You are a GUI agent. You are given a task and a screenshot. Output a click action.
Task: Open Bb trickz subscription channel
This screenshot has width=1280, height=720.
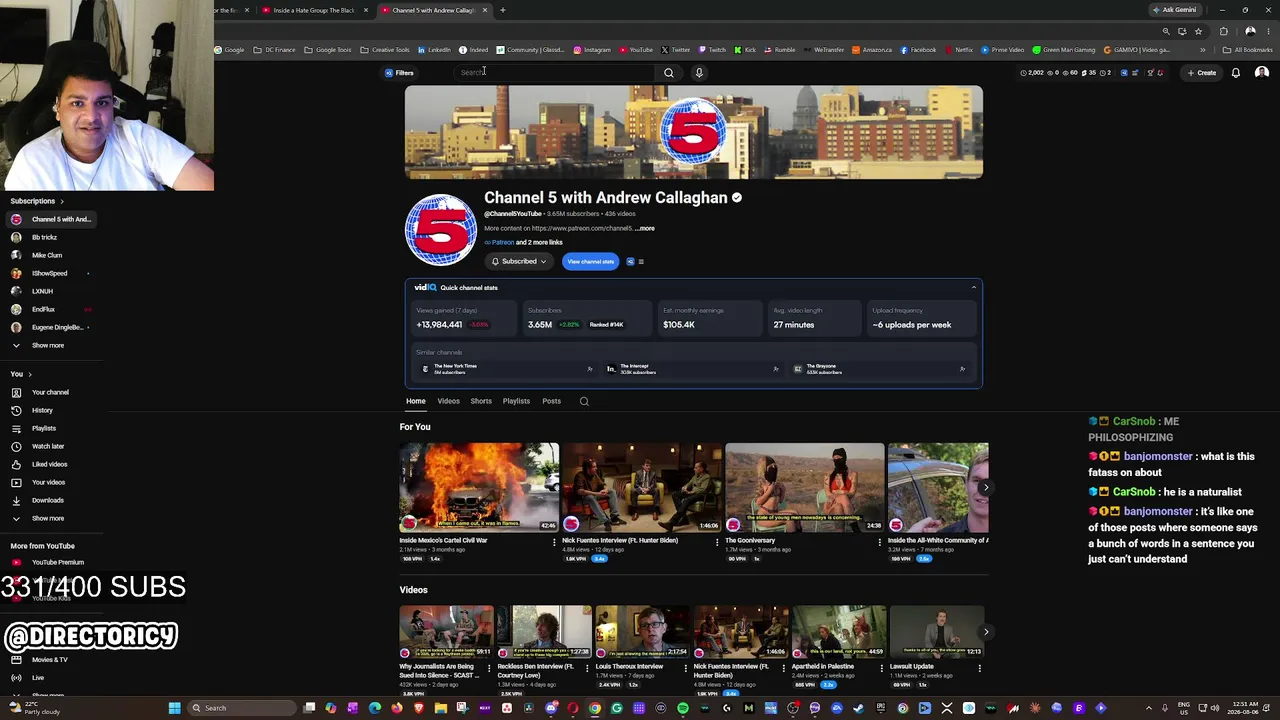44,237
